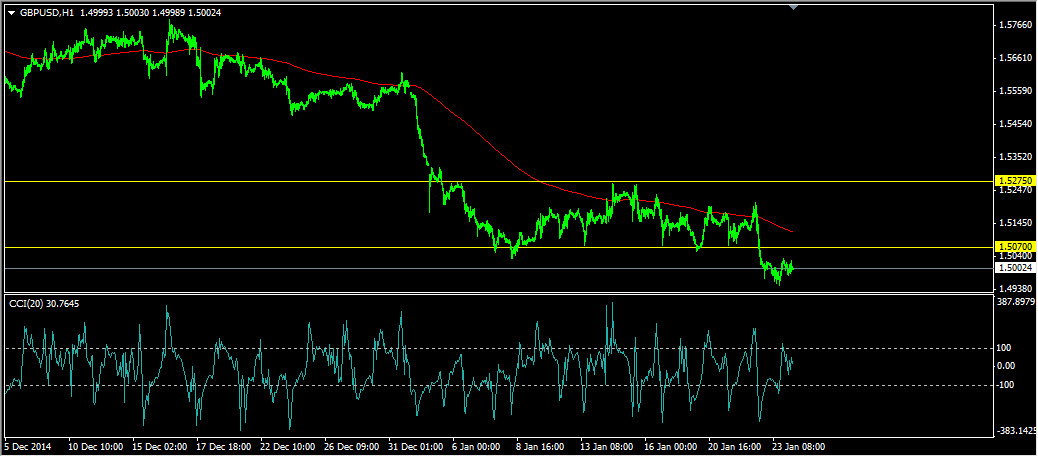Click the 15 Dec 02:00 time label
1038x457 pixels.
pyautogui.click(x=162, y=446)
